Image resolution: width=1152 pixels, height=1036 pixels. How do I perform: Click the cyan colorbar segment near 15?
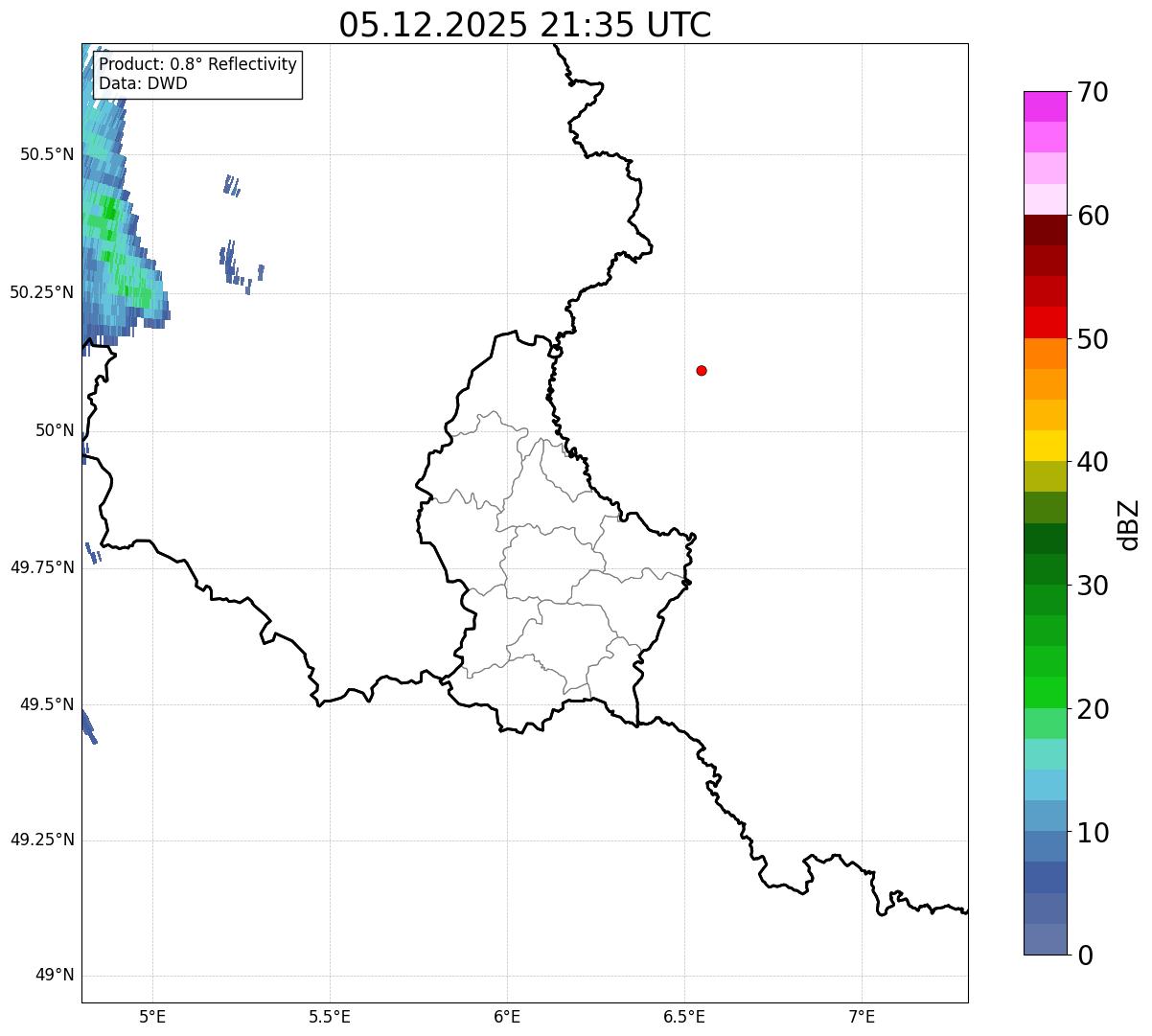point(1046,785)
